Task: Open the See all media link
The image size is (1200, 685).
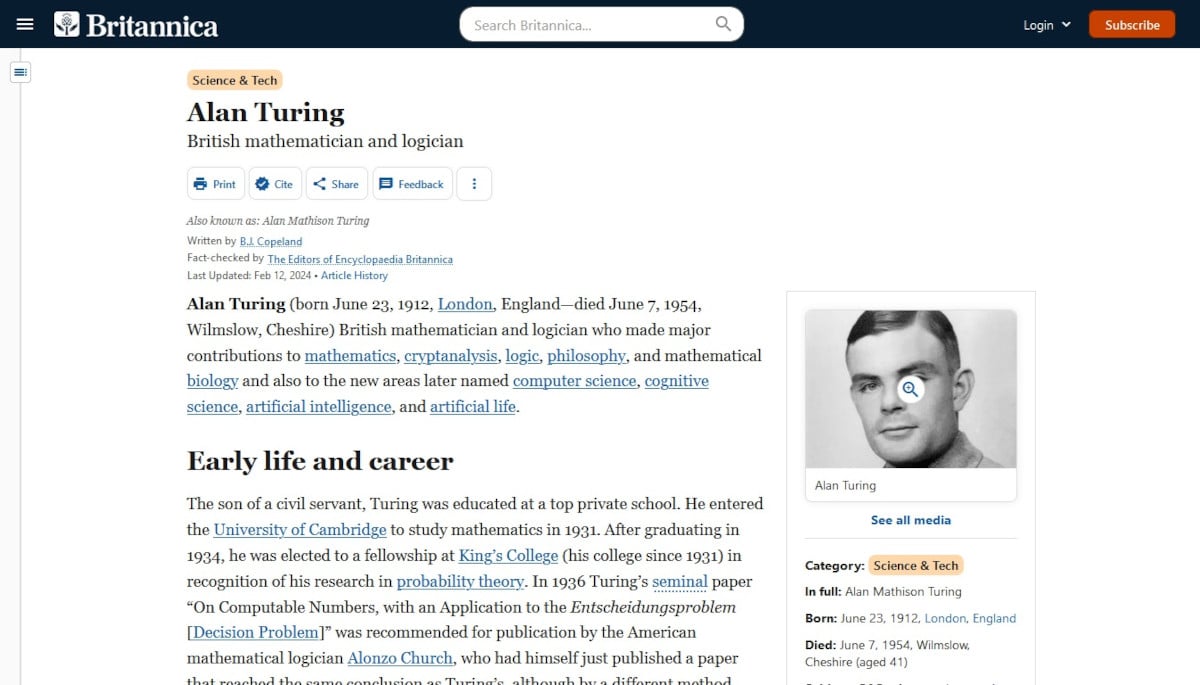Action: click(910, 520)
